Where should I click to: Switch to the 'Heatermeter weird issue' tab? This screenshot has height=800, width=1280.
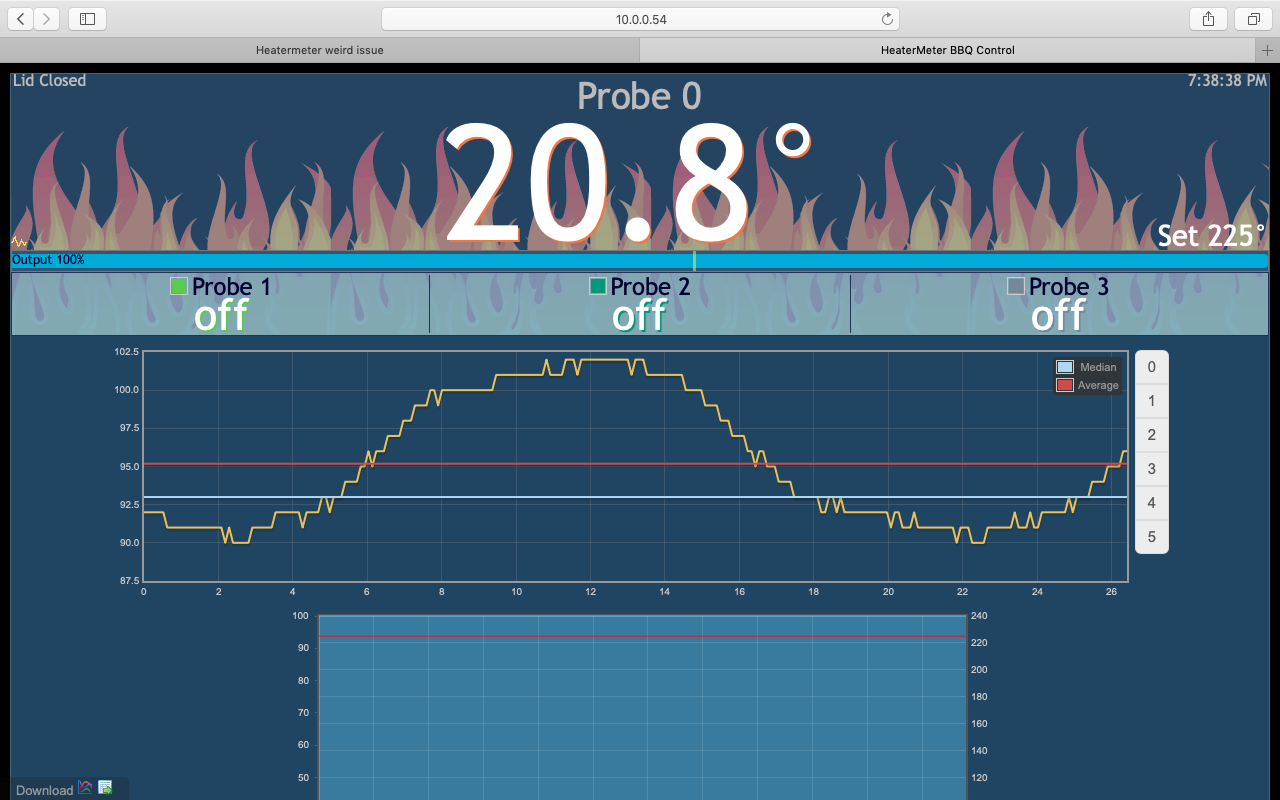(x=320, y=50)
